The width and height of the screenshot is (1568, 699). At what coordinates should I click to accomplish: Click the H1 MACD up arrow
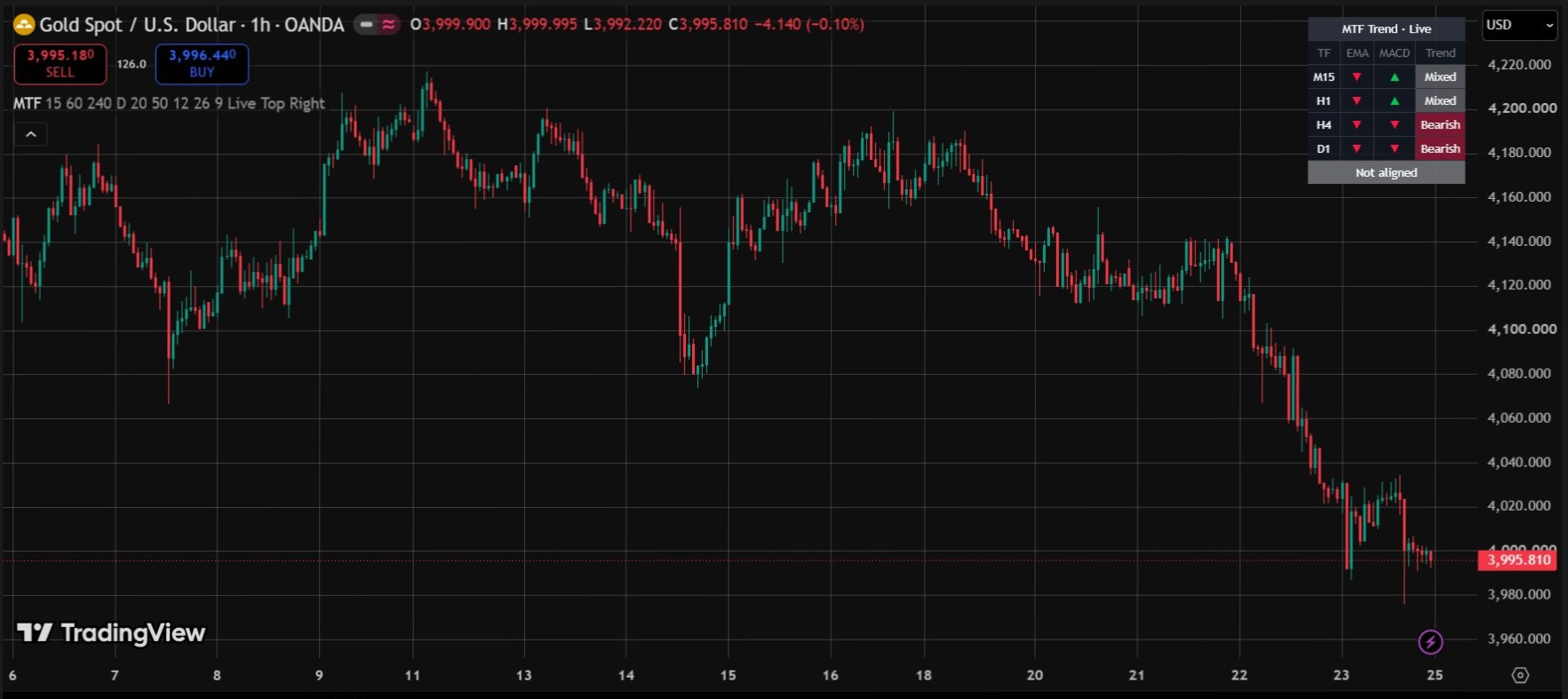1395,101
